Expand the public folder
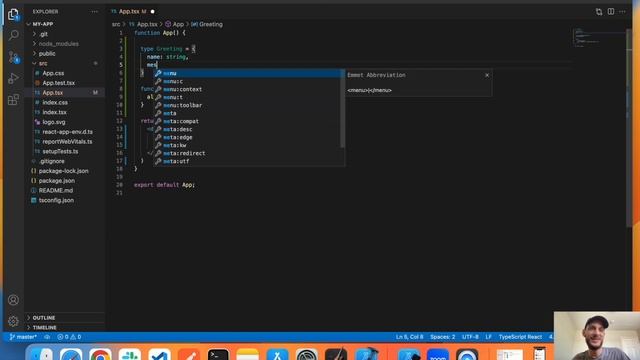 pyautogui.click(x=65, y=53)
